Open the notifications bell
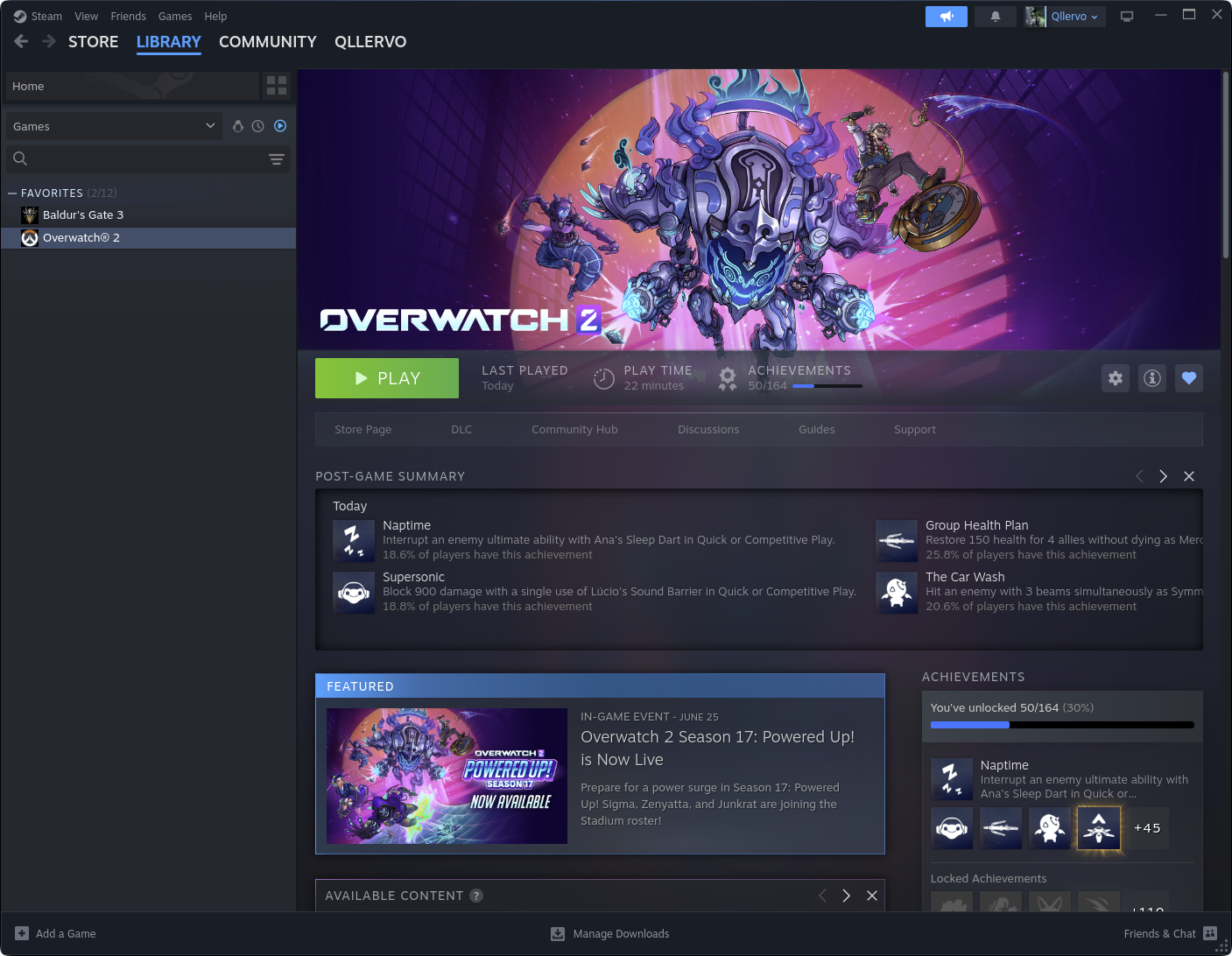The width and height of the screenshot is (1232, 956). click(995, 17)
